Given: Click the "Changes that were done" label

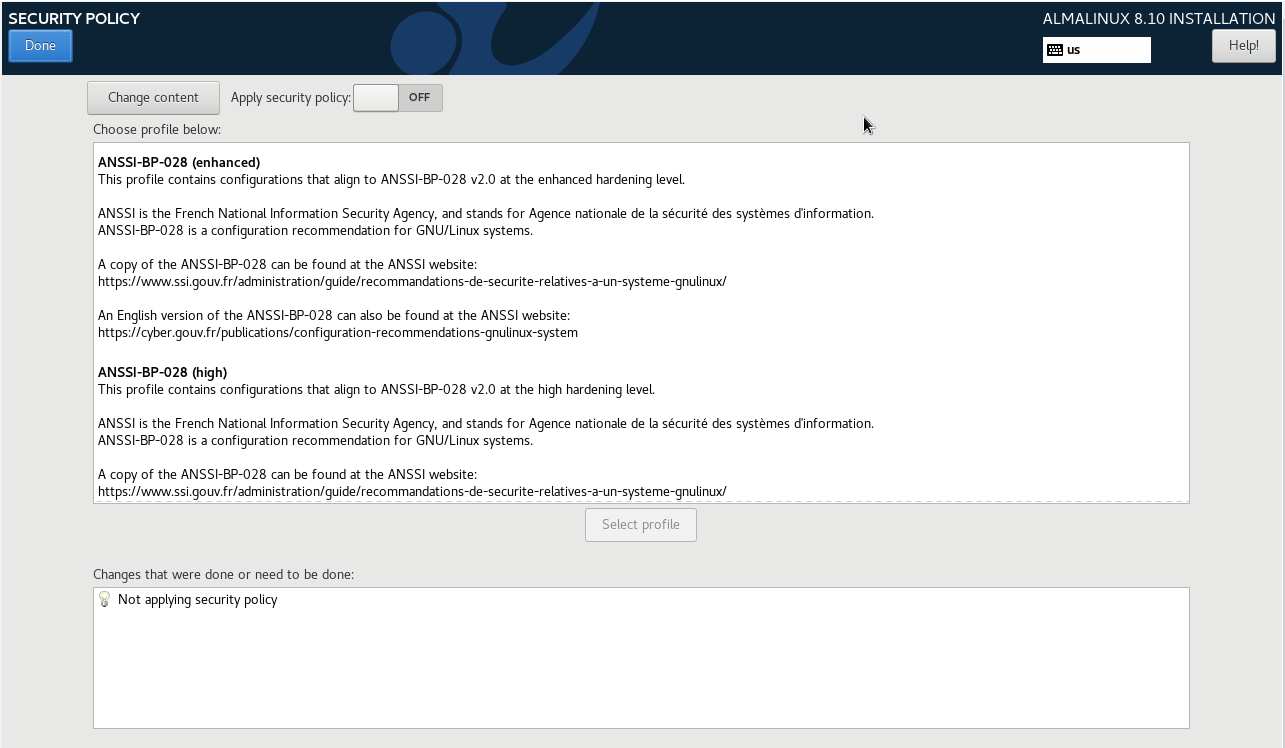Looking at the screenshot, I should 223,574.
